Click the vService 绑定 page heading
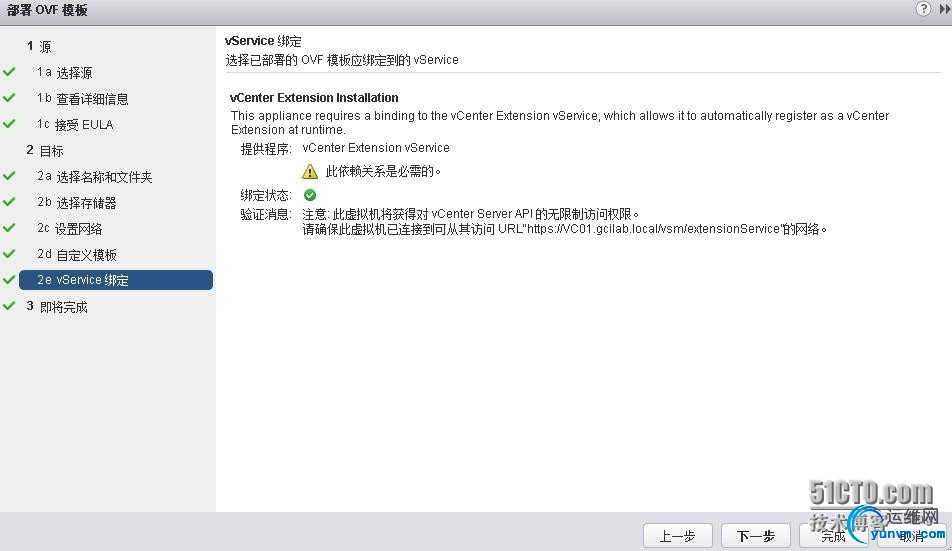Image resolution: width=952 pixels, height=551 pixels. [x=263, y=41]
